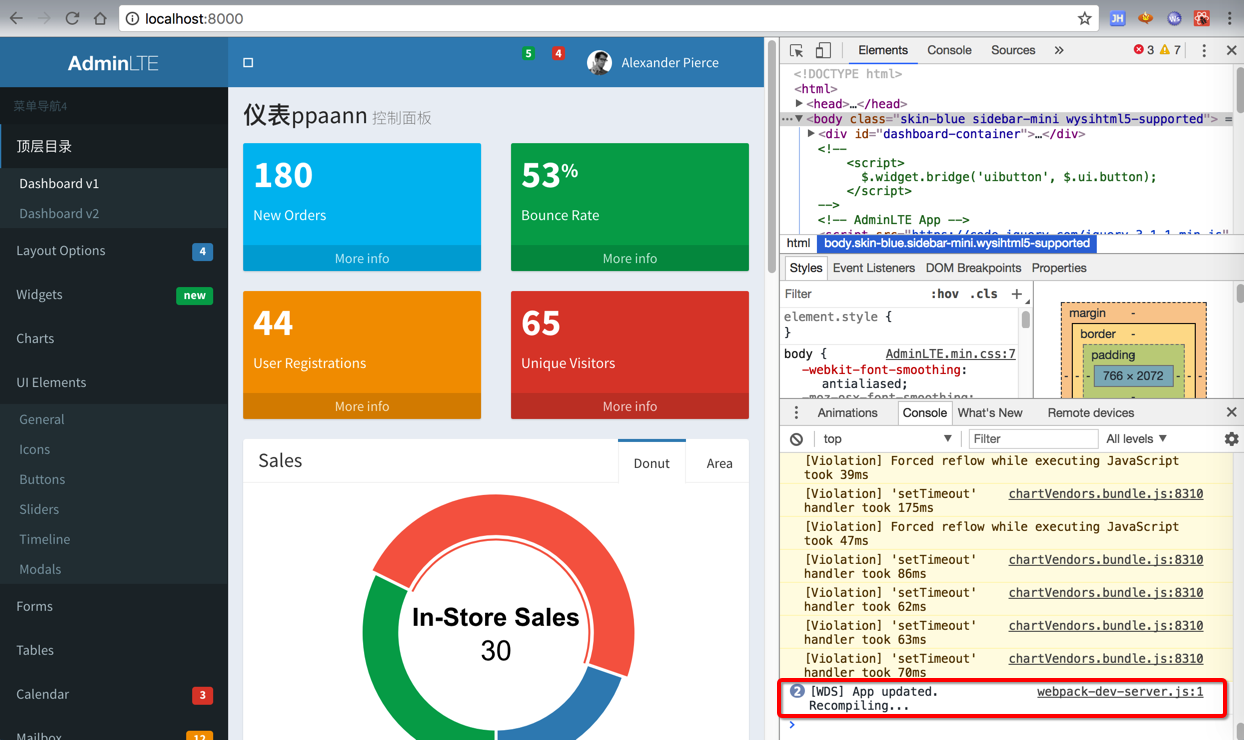The height and width of the screenshot is (741, 1244).
Task: Expand Widgets sidebar item
Action: click(x=114, y=295)
